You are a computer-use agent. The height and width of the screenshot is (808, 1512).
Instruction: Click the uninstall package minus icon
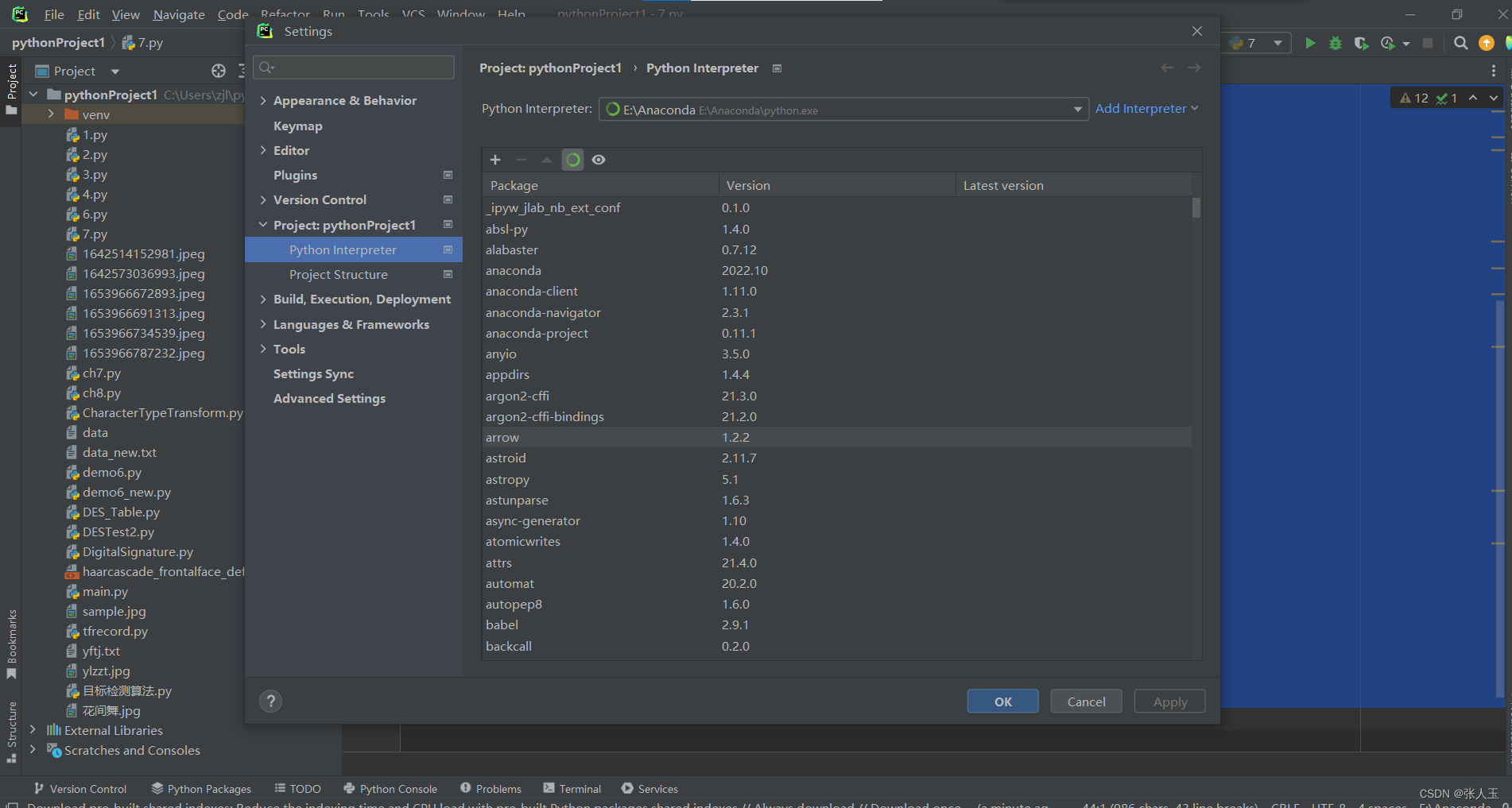pyautogui.click(x=521, y=160)
